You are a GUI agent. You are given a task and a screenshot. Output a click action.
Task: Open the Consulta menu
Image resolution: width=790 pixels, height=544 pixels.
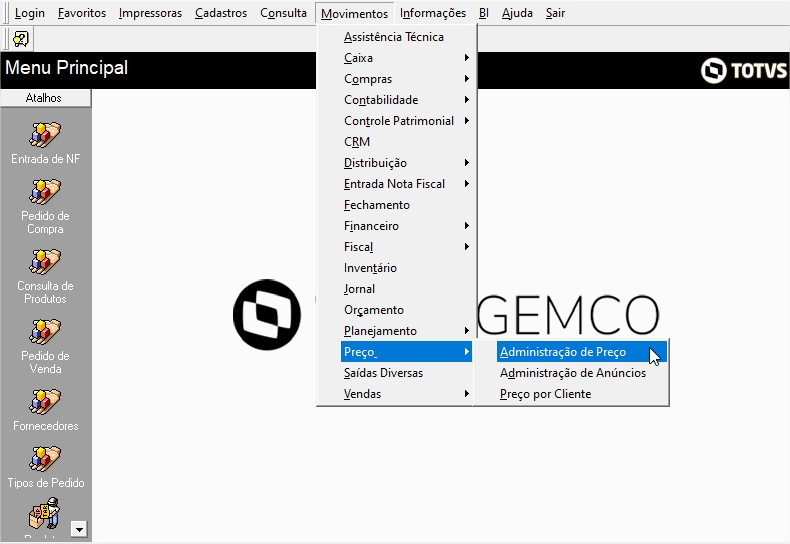tap(283, 13)
